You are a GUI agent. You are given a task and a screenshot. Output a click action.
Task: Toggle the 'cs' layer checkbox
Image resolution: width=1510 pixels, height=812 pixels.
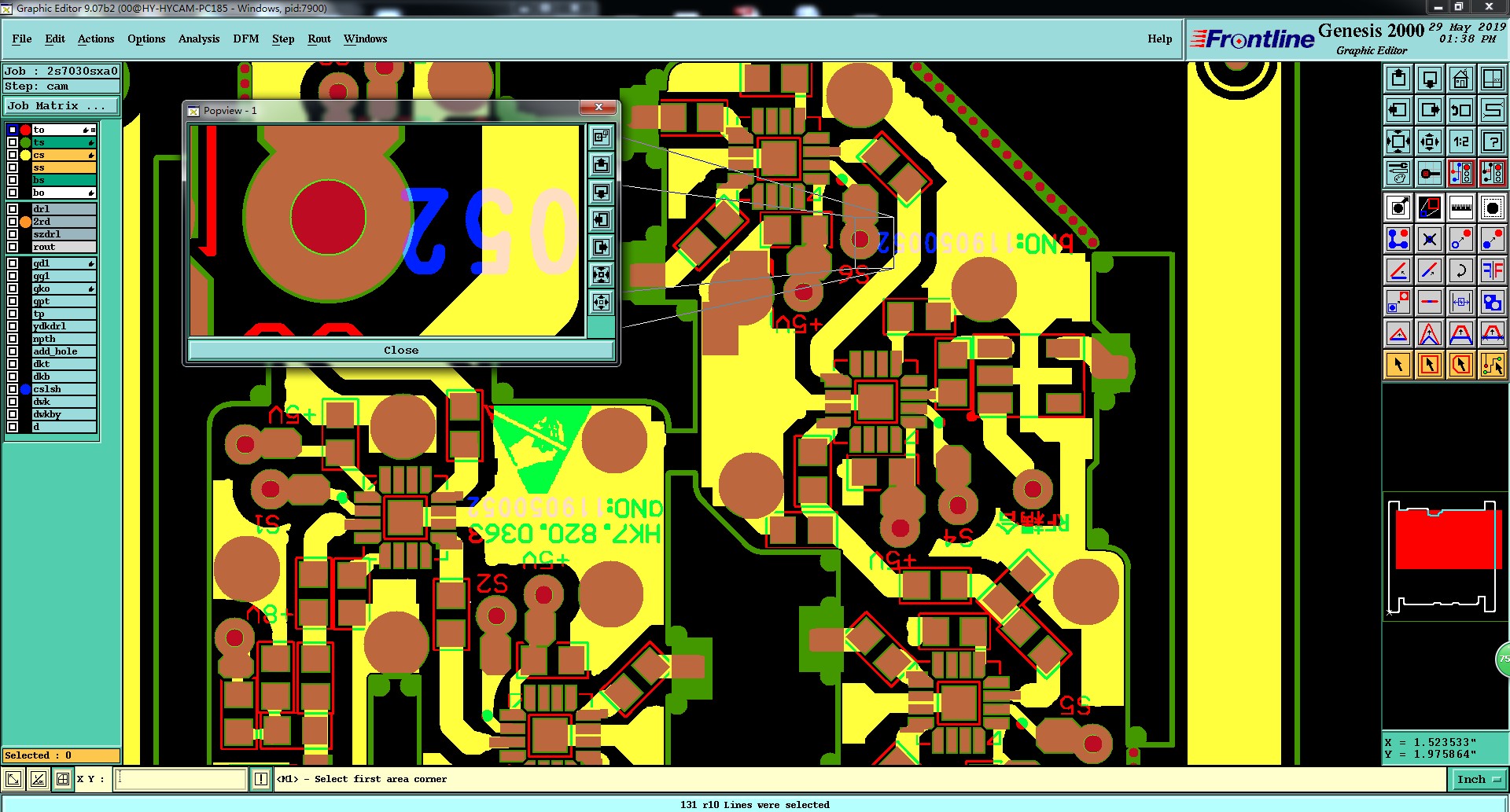click(x=13, y=155)
